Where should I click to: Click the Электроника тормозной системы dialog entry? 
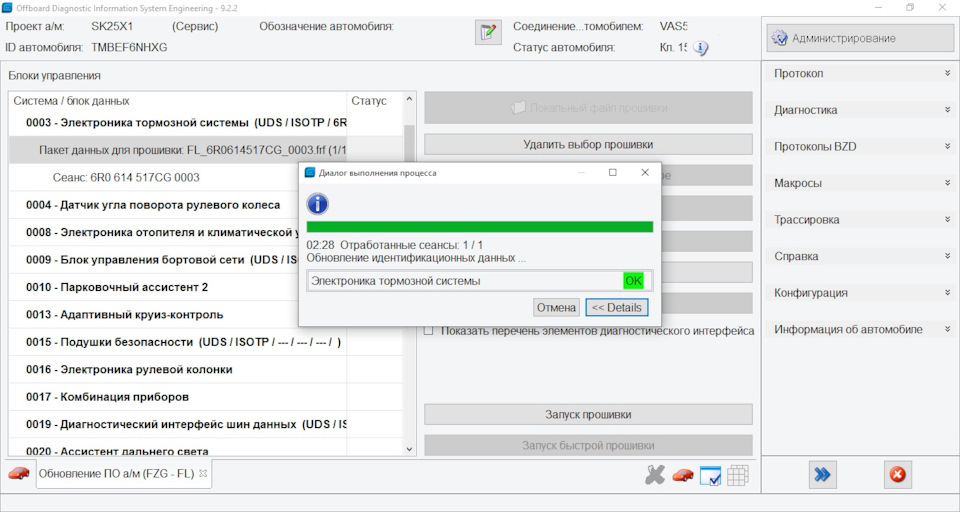coord(479,281)
